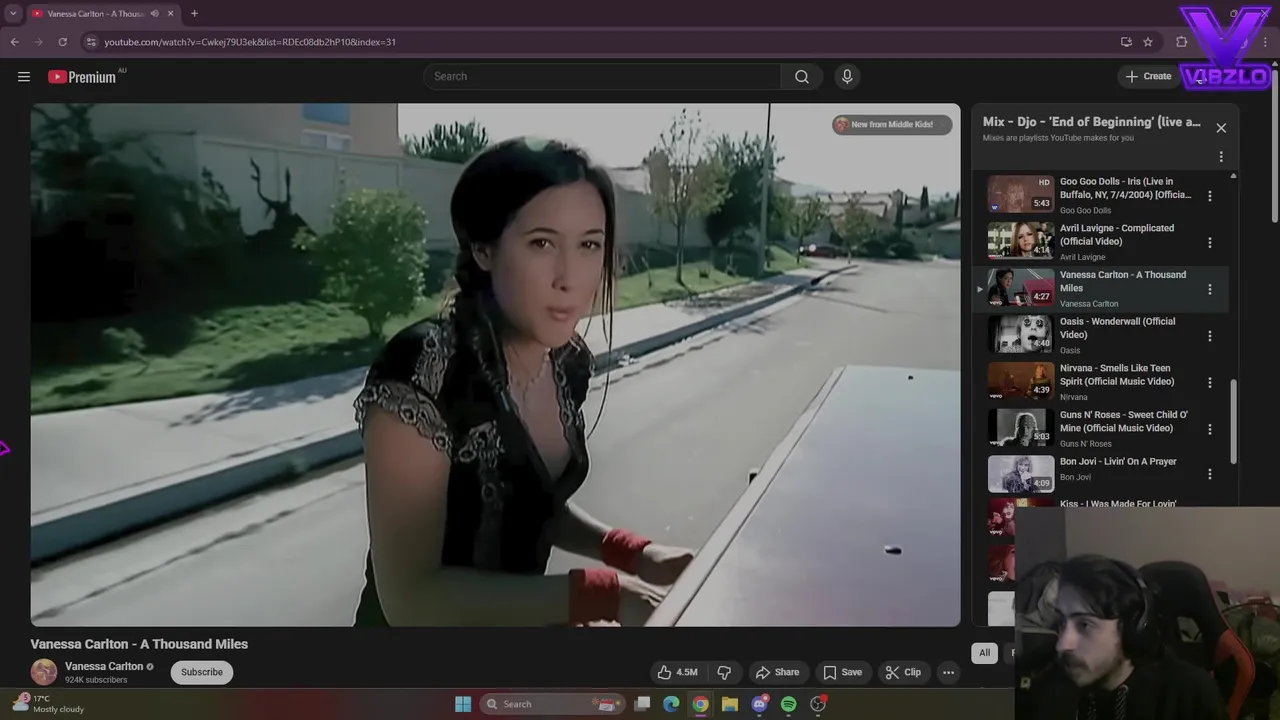Open the tab search dropdown arrow
The image size is (1280, 720).
pyautogui.click(x=13, y=13)
